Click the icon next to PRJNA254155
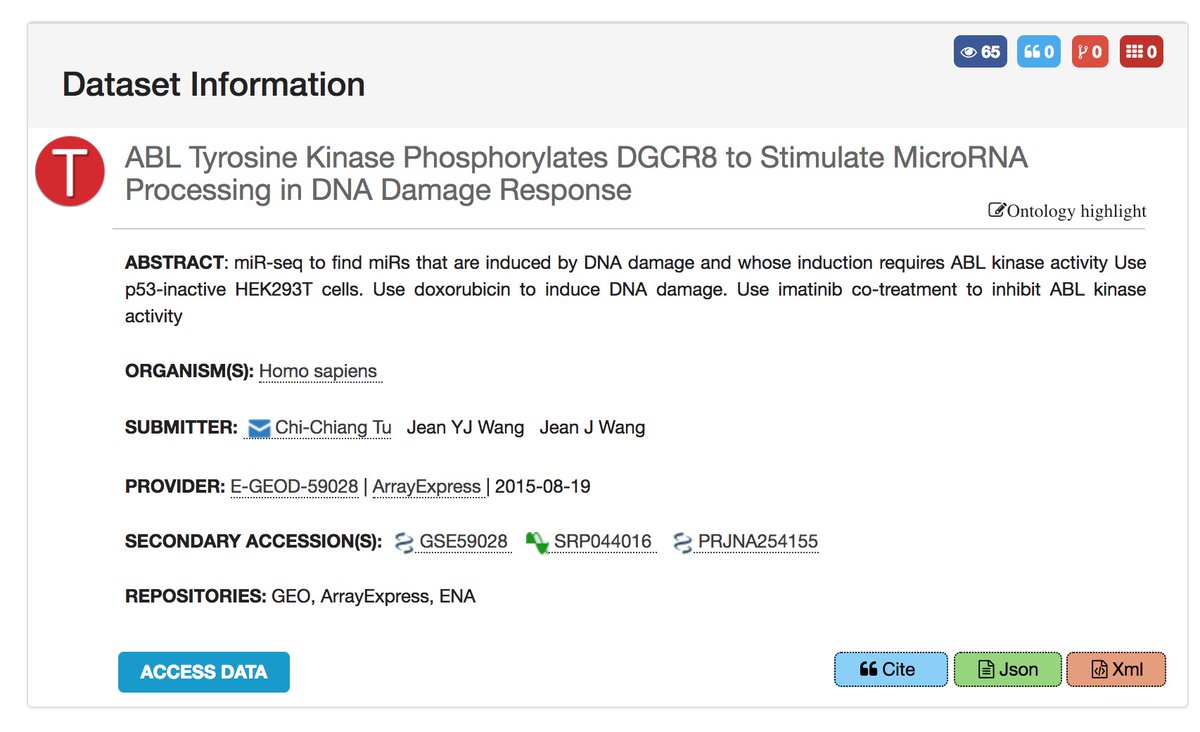Screen dimensions: 1200x732 [x=683, y=543]
